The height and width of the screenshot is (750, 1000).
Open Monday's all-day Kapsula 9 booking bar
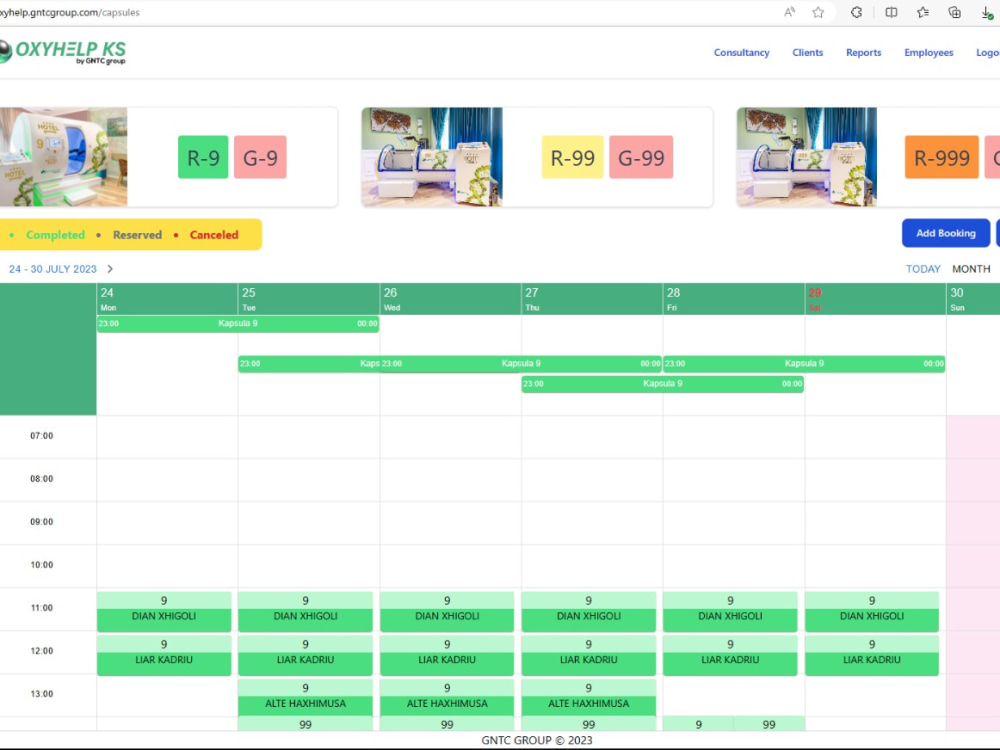238,323
